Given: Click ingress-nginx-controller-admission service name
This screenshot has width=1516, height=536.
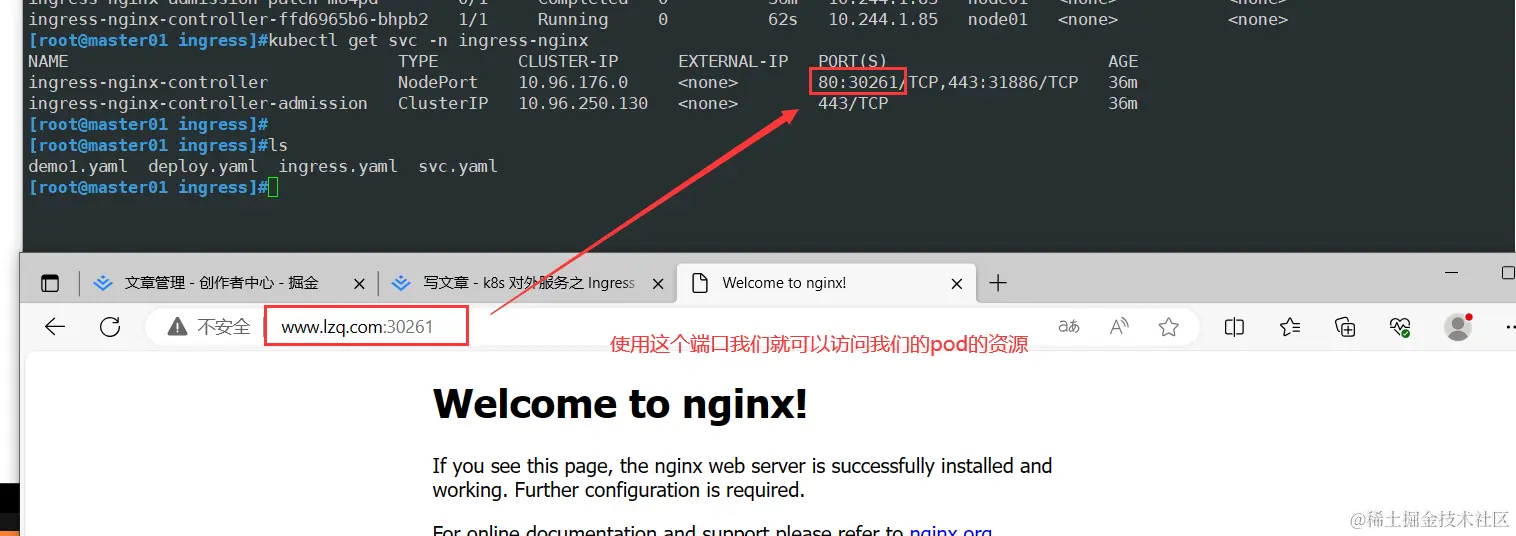Looking at the screenshot, I should [x=198, y=103].
